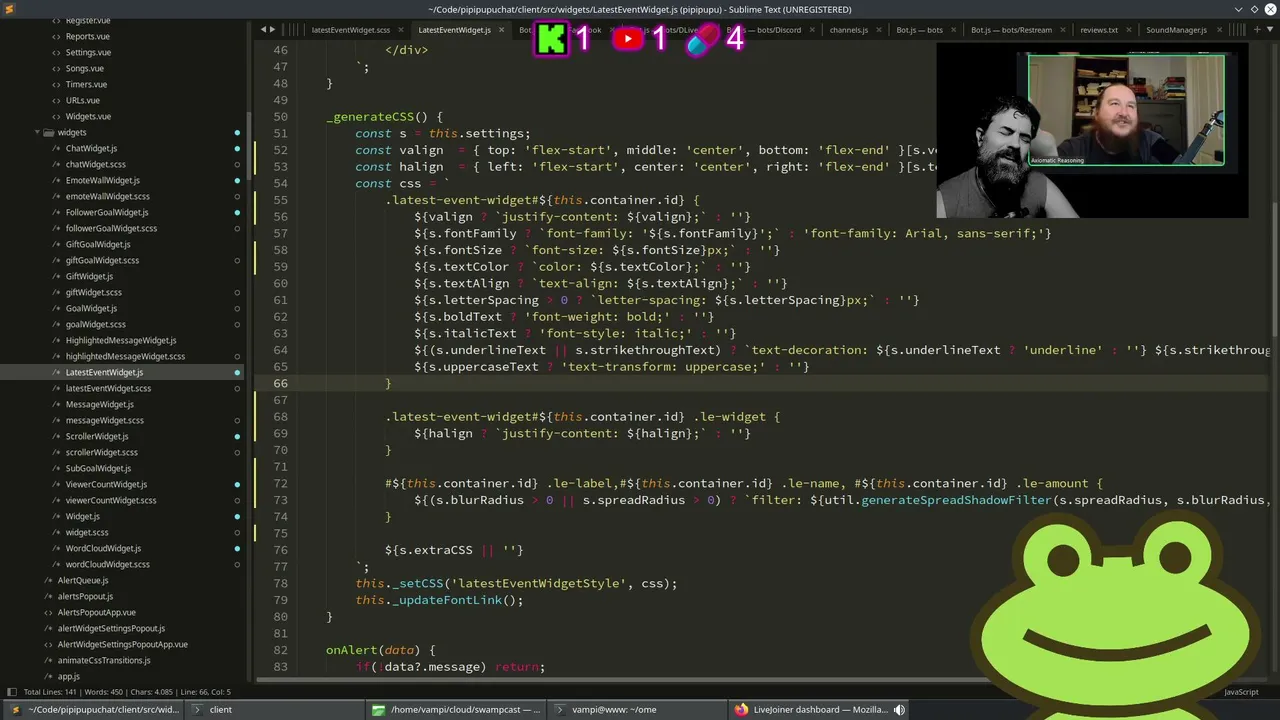Image resolution: width=1280 pixels, height=720 pixels.
Task: Toggle the side bar from status bar icon
Action: click(11, 692)
